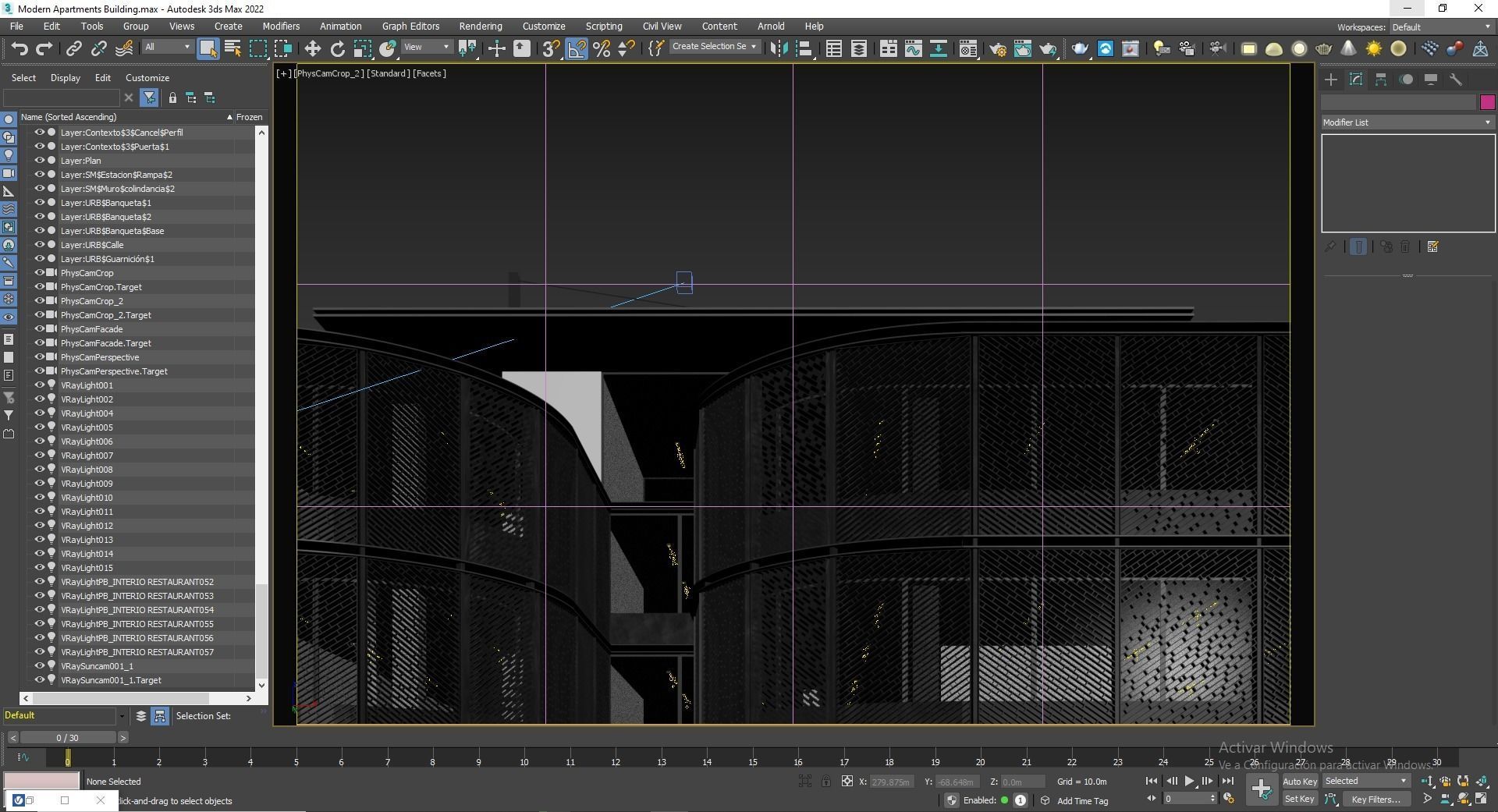Open the Material Editor icon
Image resolution: width=1498 pixels, height=812 pixels.
tap(968, 48)
